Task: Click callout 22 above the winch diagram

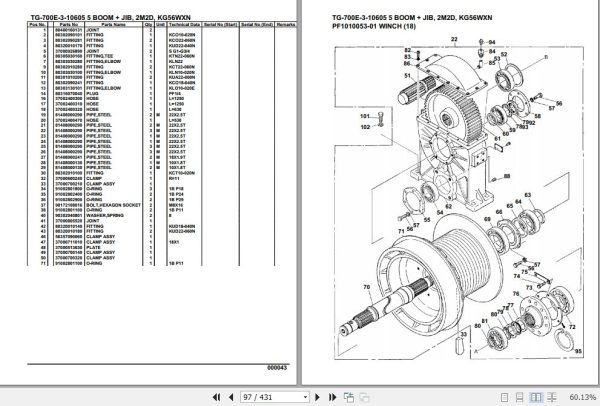Action: (454, 39)
